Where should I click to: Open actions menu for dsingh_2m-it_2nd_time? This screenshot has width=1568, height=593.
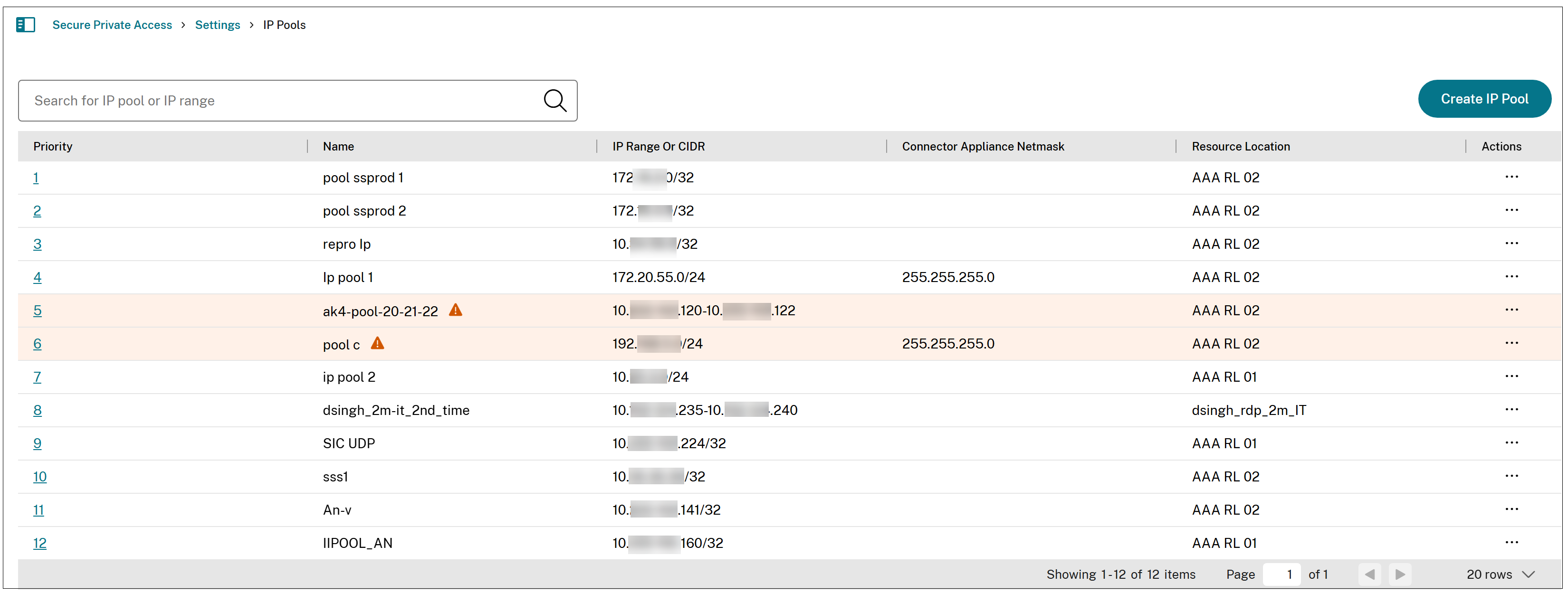click(1511, 409)
